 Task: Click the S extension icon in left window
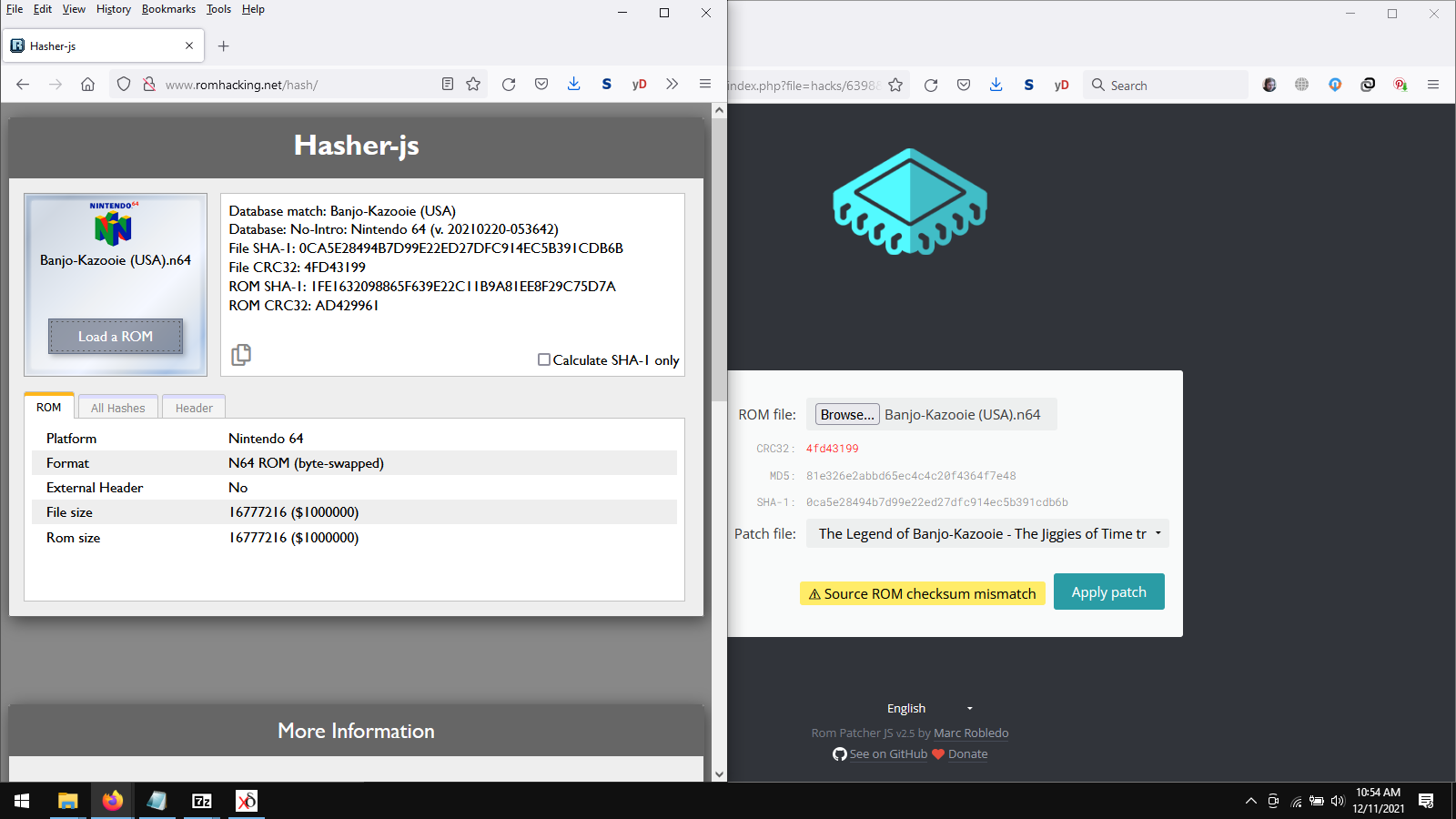click(607, 85)
